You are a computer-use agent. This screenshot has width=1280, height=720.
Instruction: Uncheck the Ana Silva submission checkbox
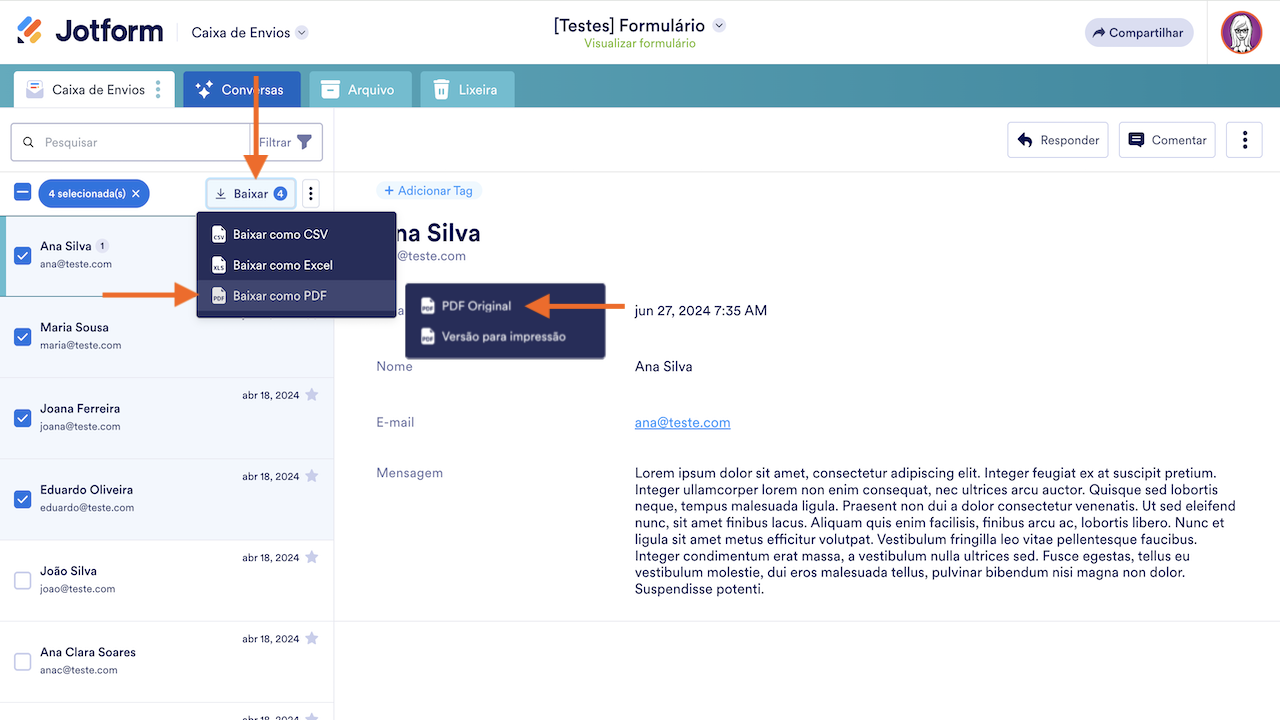point(23,255)
